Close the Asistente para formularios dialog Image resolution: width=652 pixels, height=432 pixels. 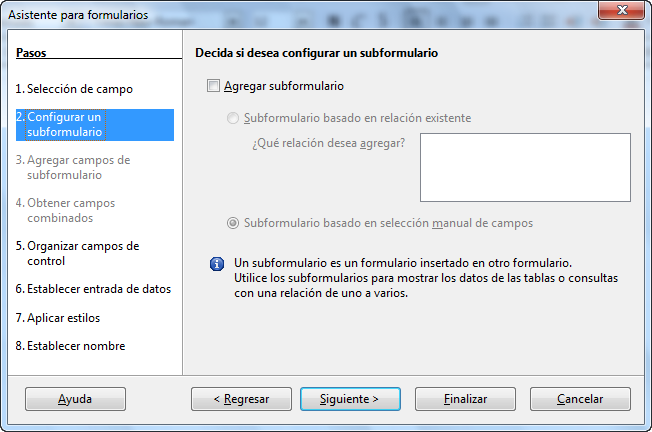point(622,10)
